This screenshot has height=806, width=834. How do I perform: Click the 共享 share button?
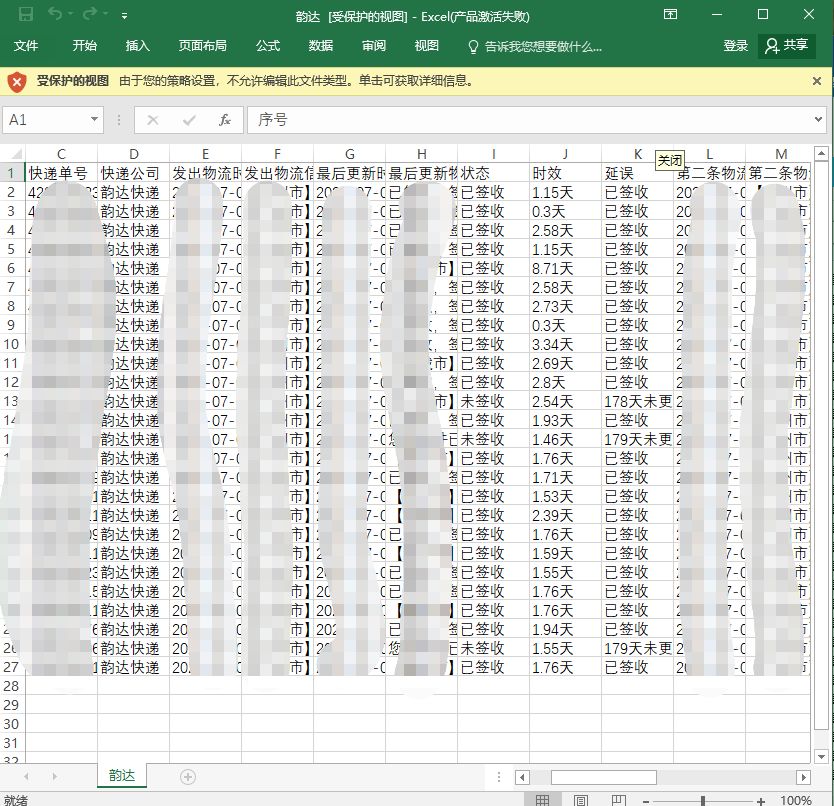tap(787, 45)
